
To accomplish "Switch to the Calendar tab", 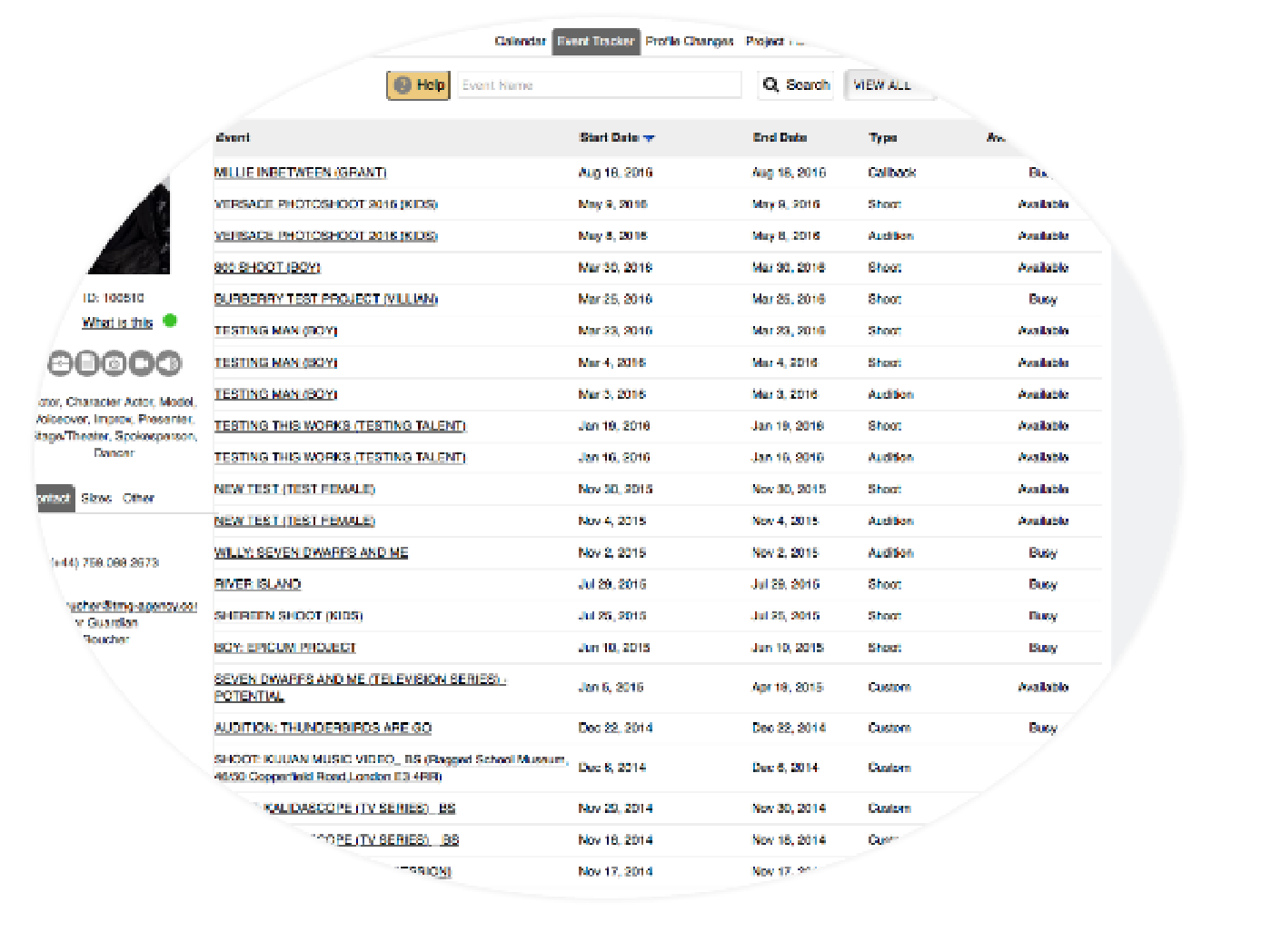I will [520, 42].
